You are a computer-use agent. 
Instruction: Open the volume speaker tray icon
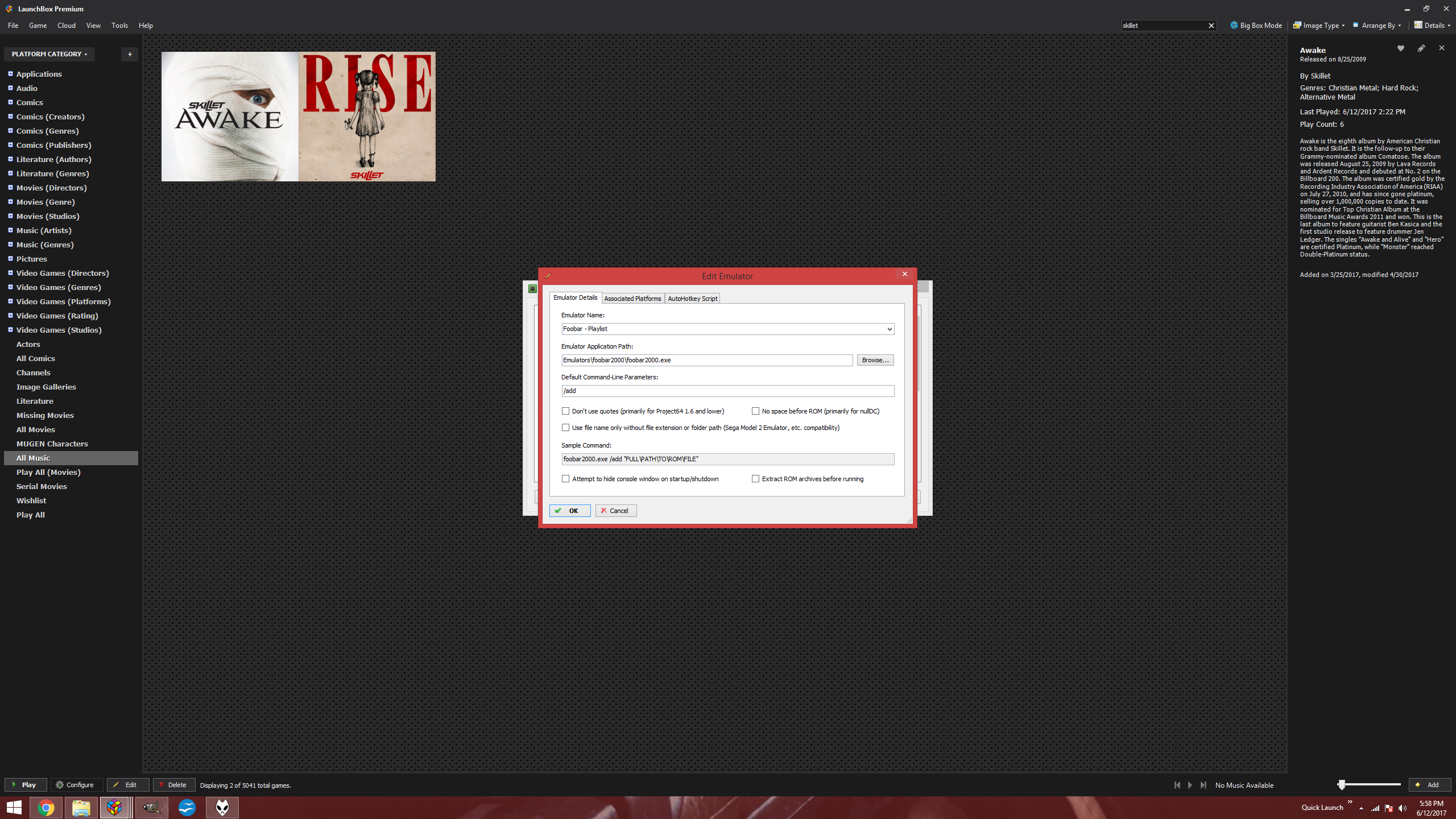click(x=1402, y=808)
